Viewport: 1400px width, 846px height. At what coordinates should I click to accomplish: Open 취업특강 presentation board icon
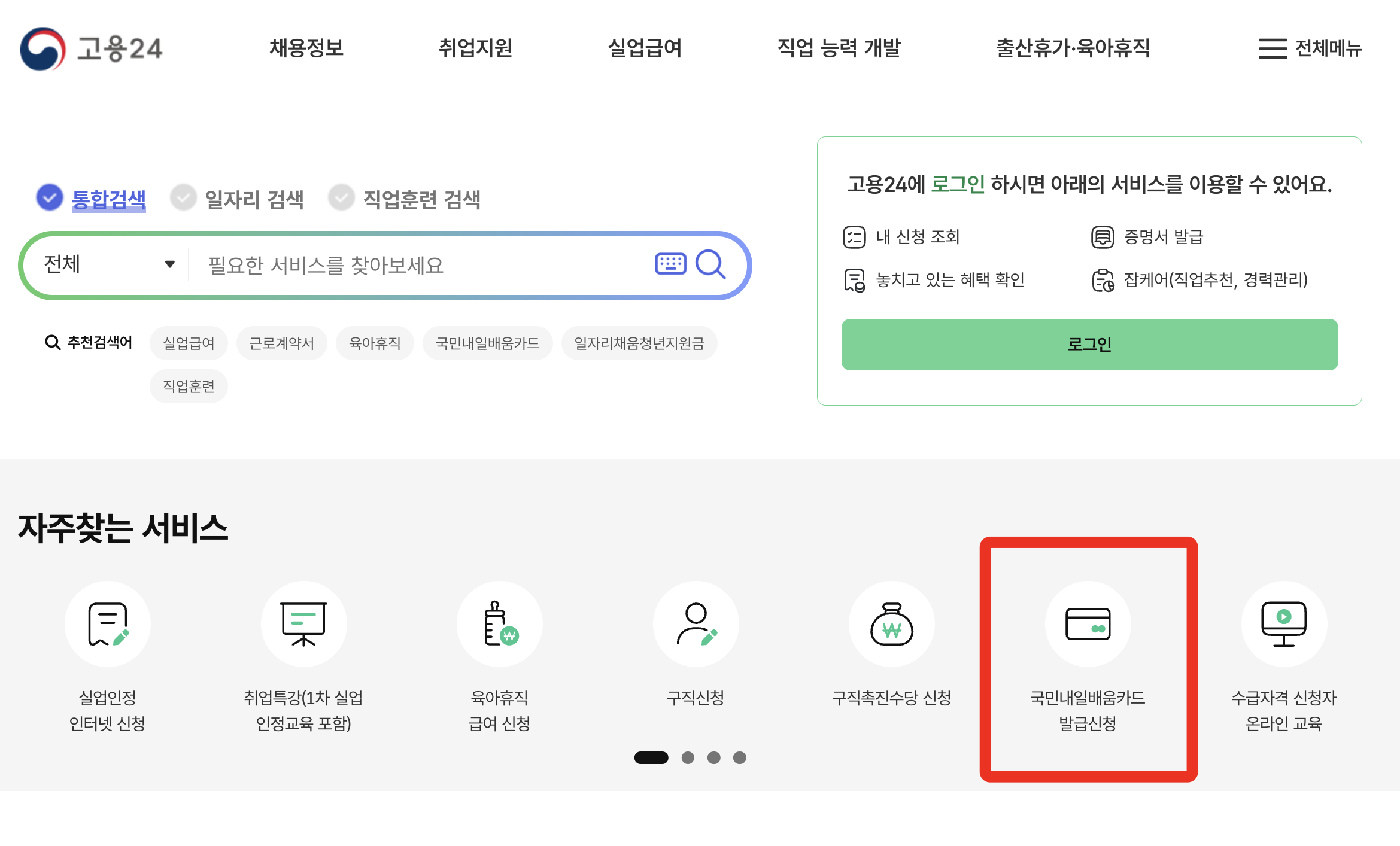303,624
